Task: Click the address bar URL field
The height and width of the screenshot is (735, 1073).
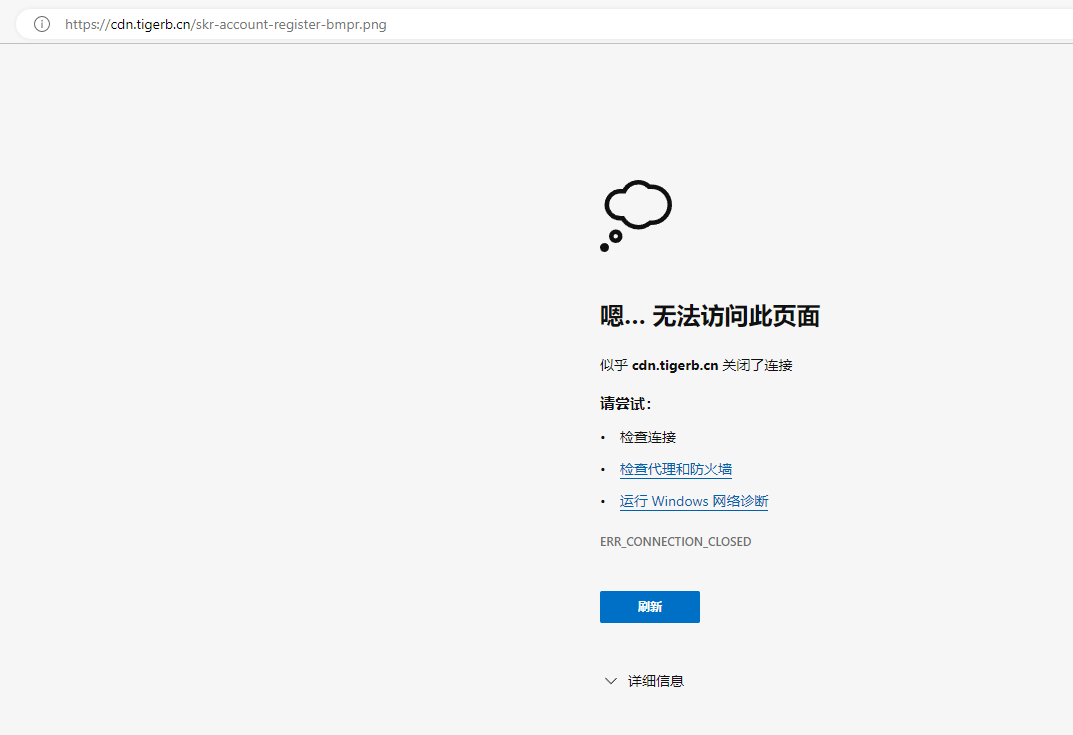Action: click(225, 24)
